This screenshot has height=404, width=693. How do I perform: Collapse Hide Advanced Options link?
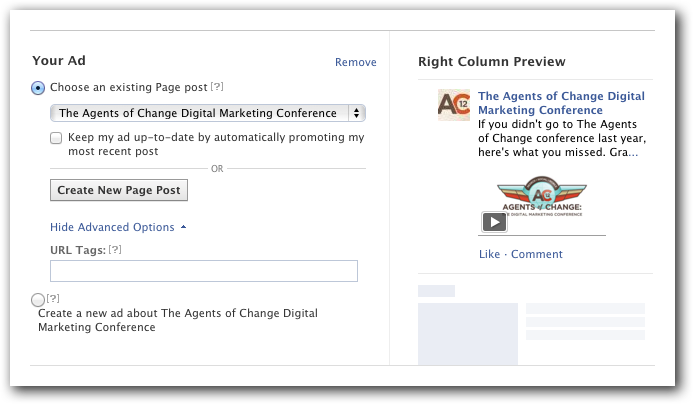click(118, 227)
